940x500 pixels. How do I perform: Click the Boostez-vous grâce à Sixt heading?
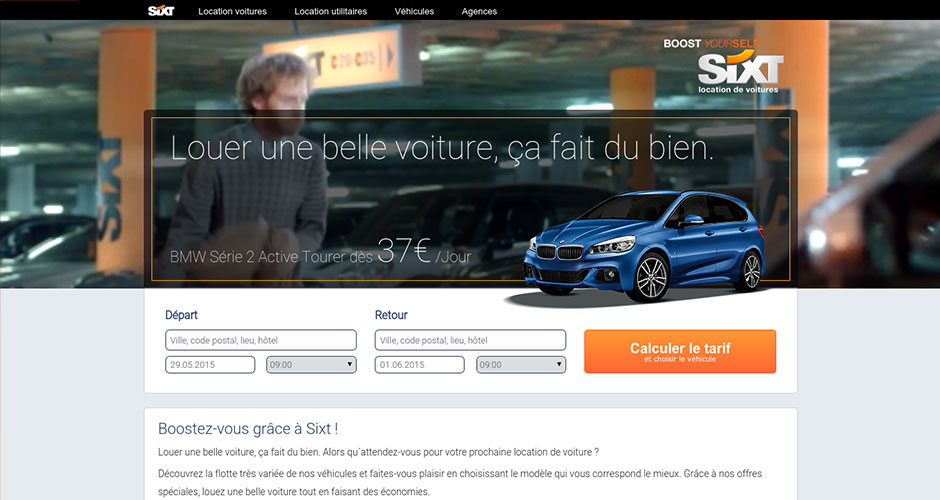(x=248, y=429)
